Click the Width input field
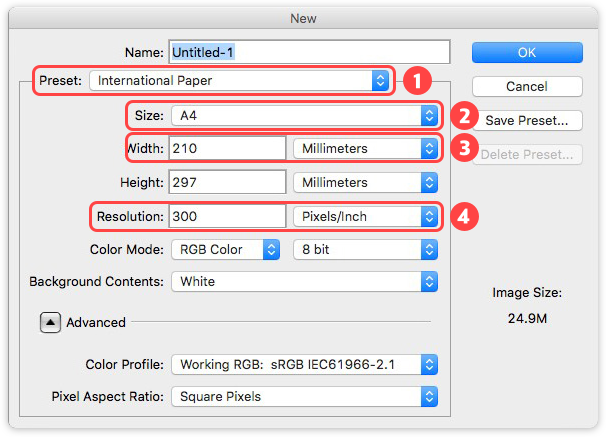 [227, 149]
